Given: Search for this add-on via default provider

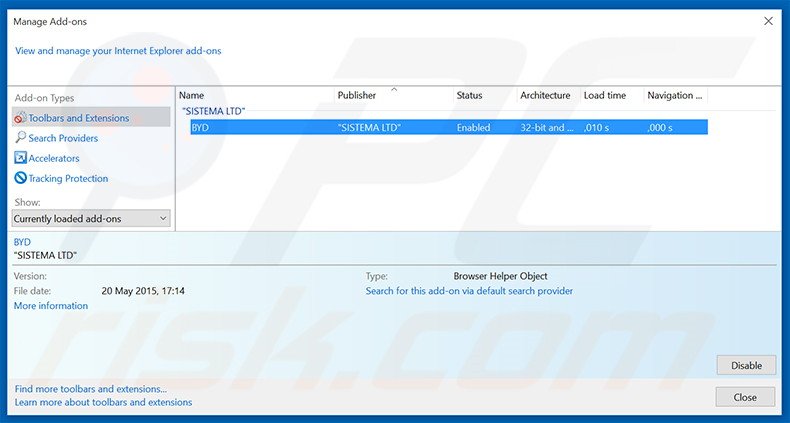Looking at the screenshot, I should tap(469, 291).
